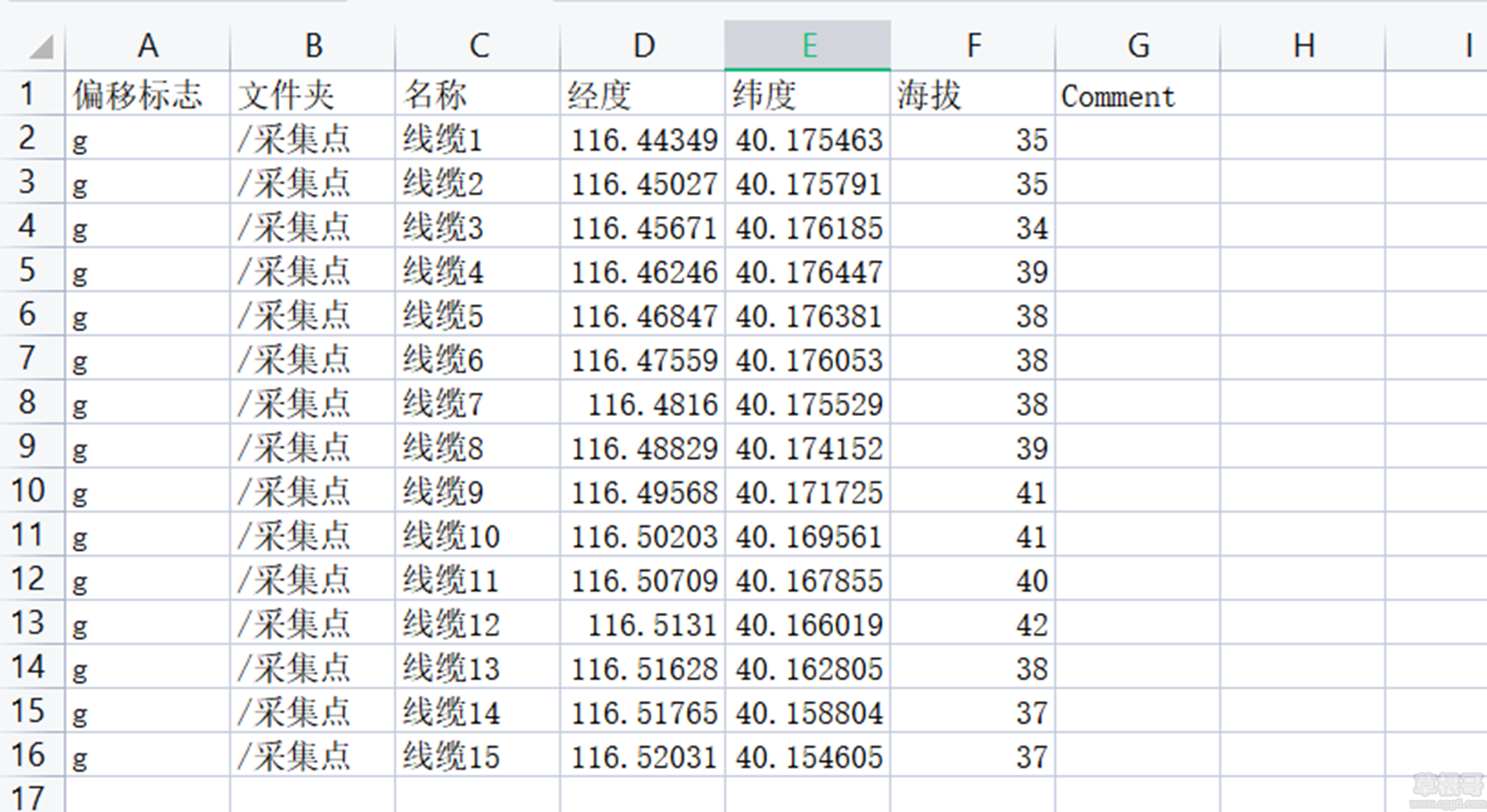
Task: Select cell containing 线缆6
Action: click(x=478, y=358)
